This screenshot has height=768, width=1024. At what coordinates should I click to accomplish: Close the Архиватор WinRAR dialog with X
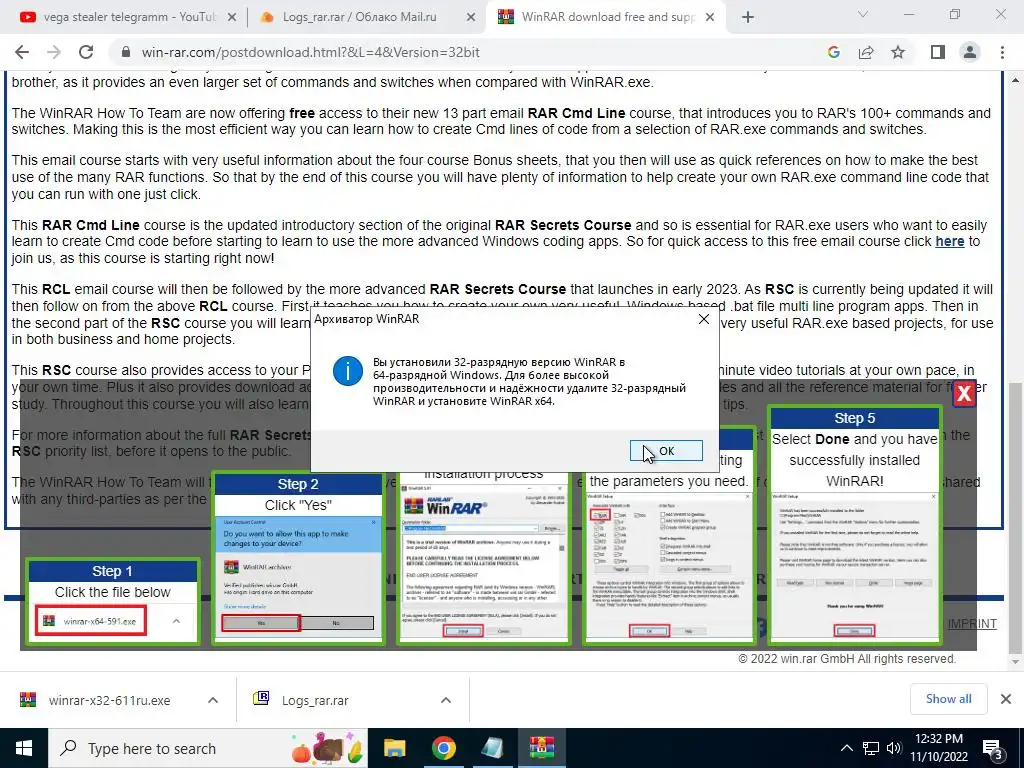703,319
